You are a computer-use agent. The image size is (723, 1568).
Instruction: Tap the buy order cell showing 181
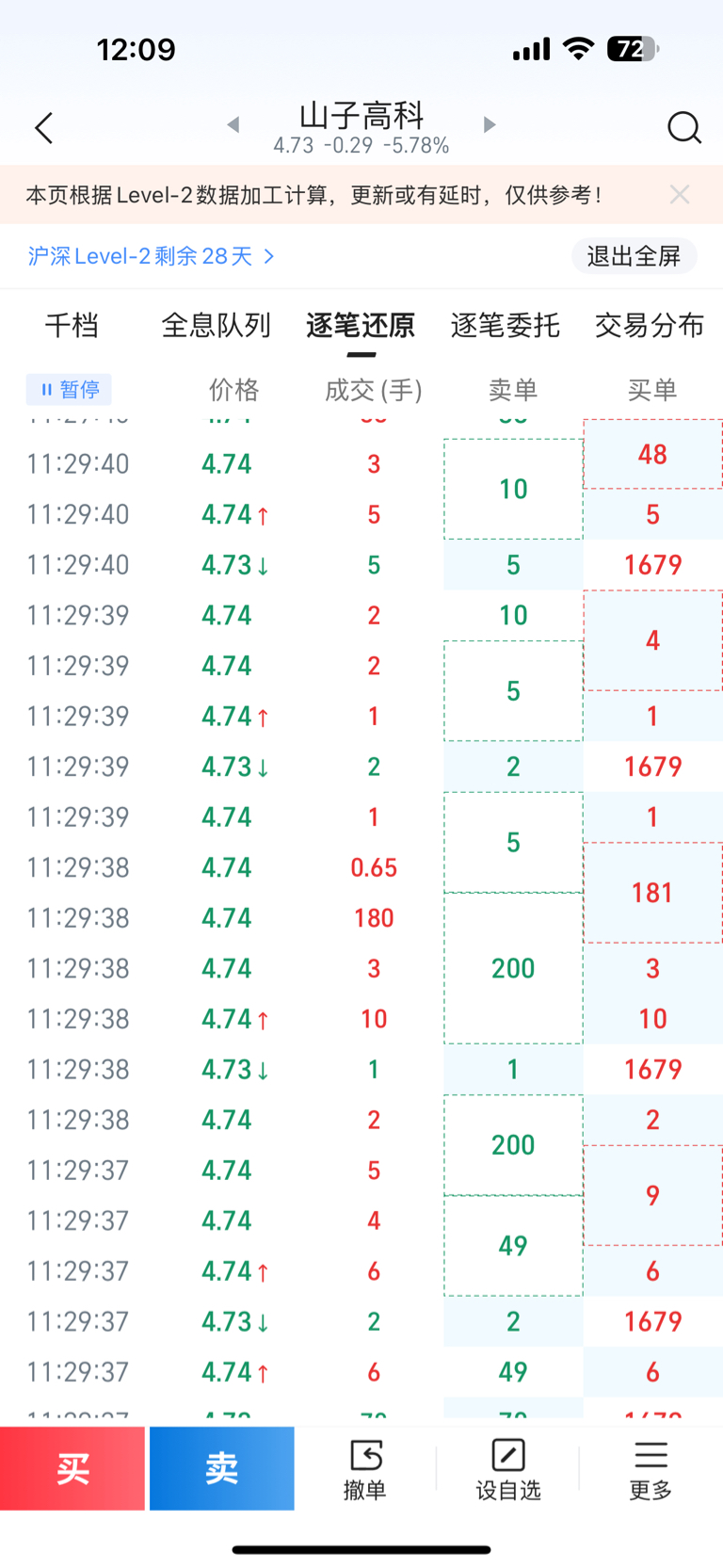pos(652,893)
